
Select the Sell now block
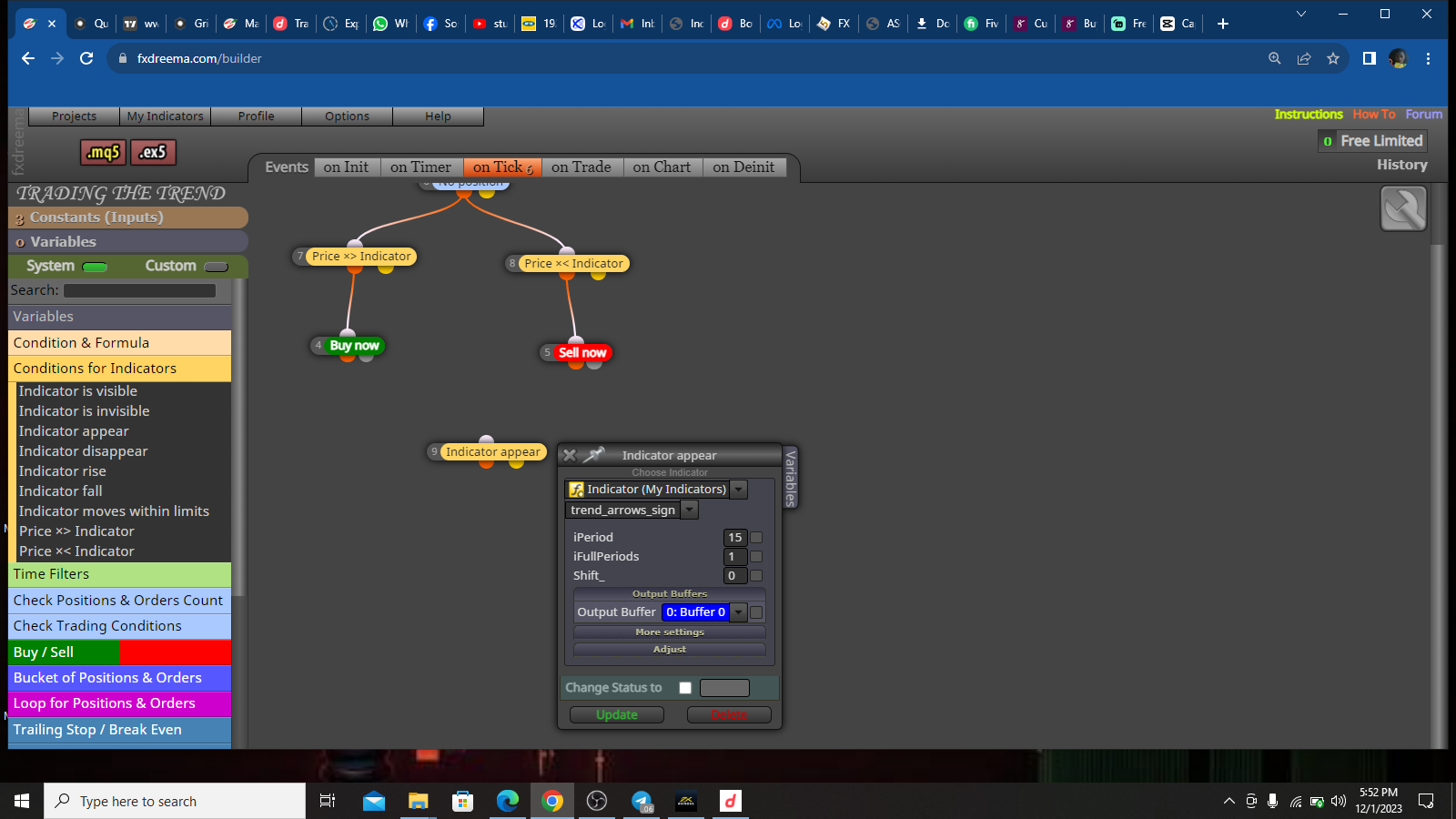tap(581, 353)
